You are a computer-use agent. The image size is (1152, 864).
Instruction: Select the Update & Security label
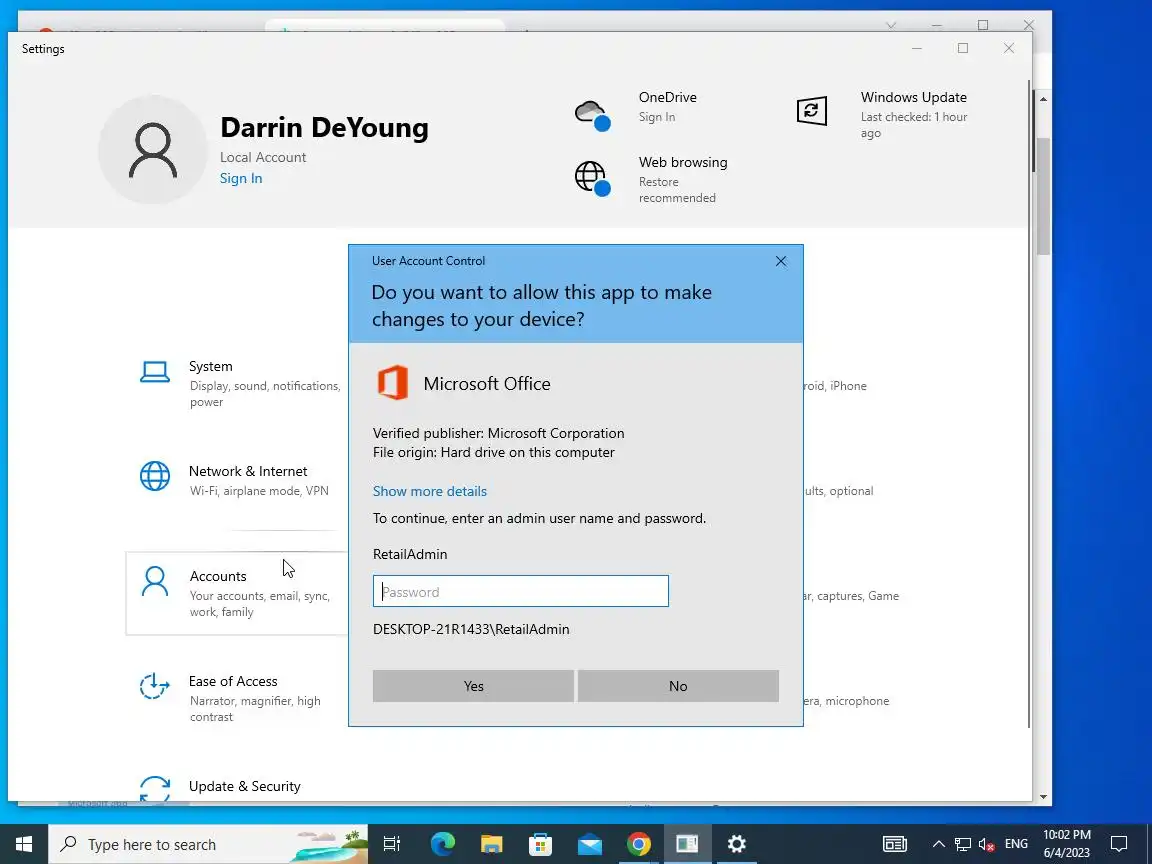245,786
